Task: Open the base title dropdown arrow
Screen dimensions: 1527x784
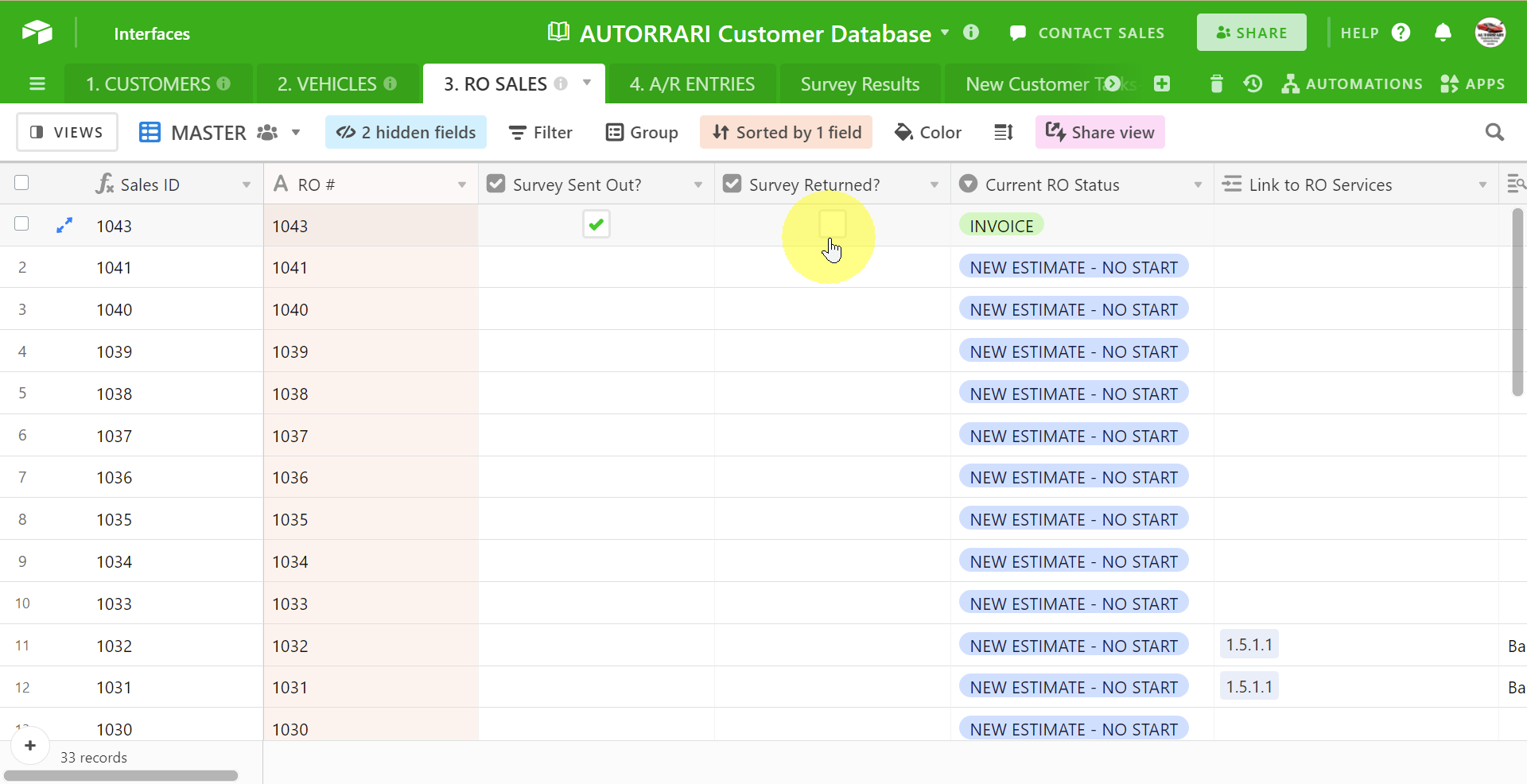Action: click(945, 33)
